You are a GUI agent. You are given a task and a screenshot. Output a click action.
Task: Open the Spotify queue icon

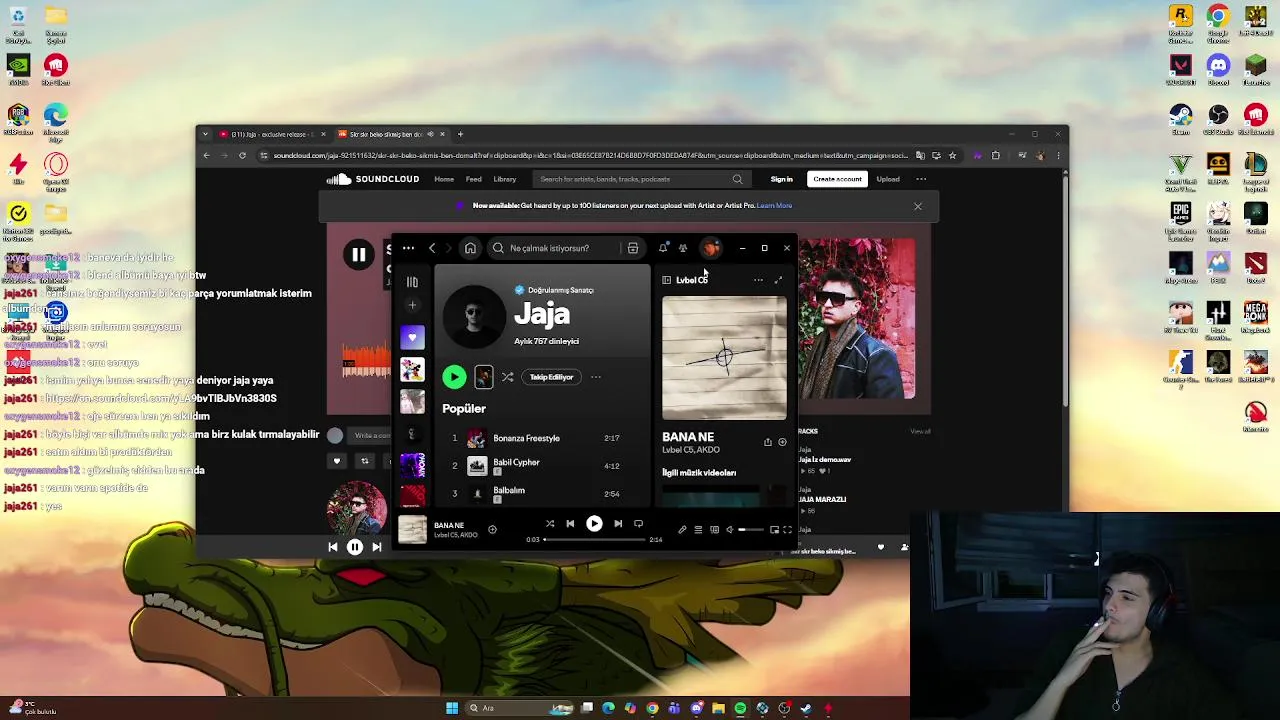[698, 530]
